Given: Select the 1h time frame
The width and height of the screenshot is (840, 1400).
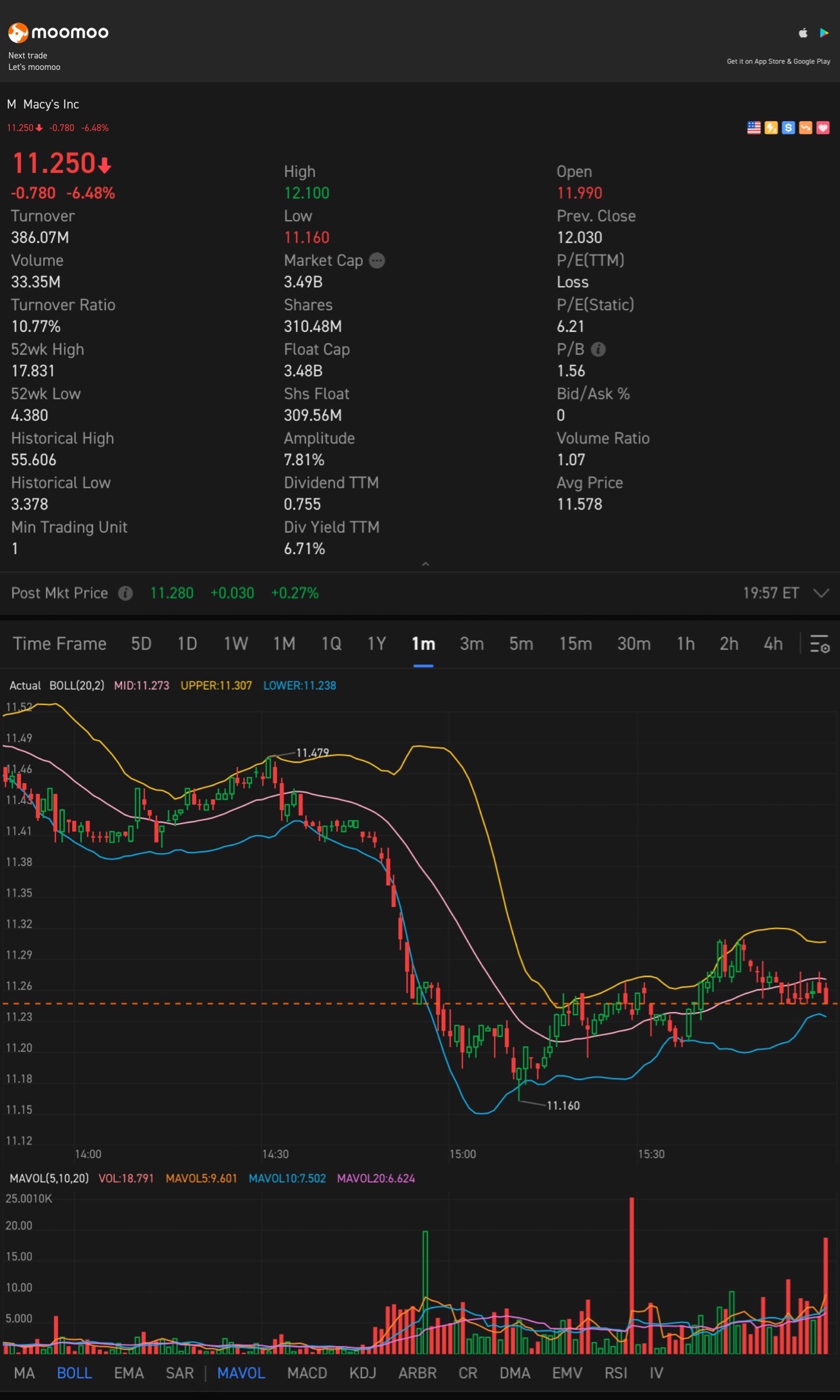Looking at the screenshot, I should (686, 644).
